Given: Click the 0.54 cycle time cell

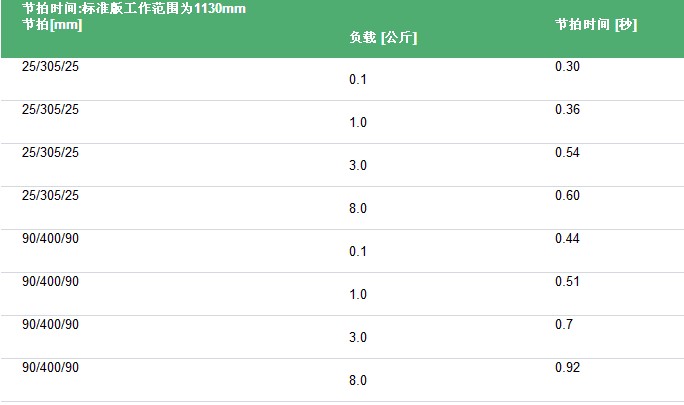Looking at the screenshot, I should (x=567, y=152).
